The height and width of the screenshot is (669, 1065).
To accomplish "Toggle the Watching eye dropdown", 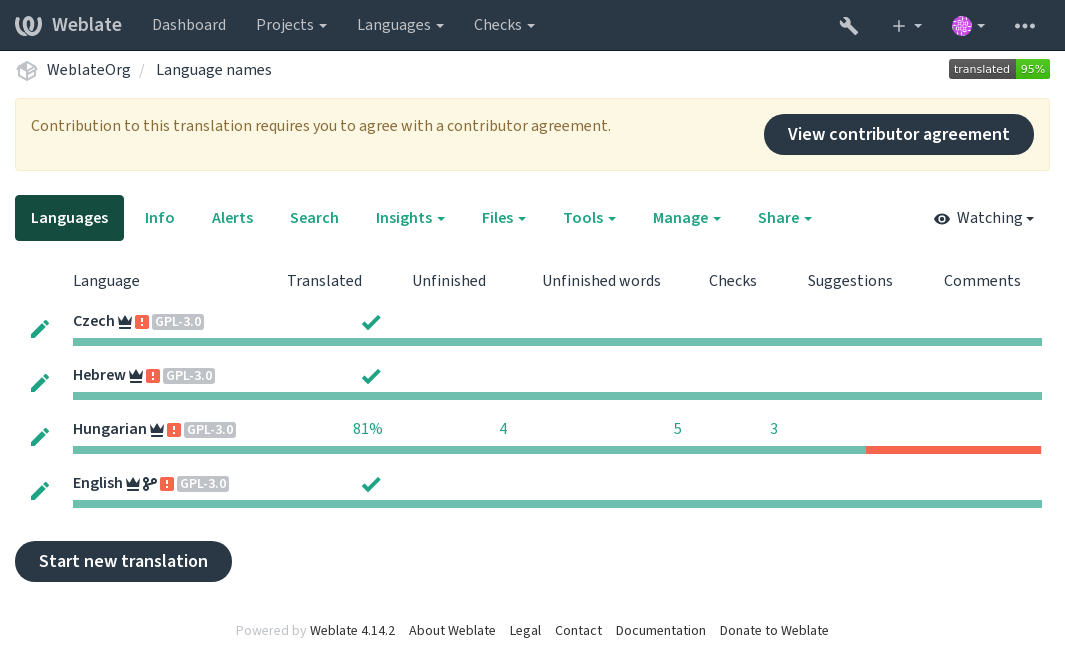I will tap(983, 218).
